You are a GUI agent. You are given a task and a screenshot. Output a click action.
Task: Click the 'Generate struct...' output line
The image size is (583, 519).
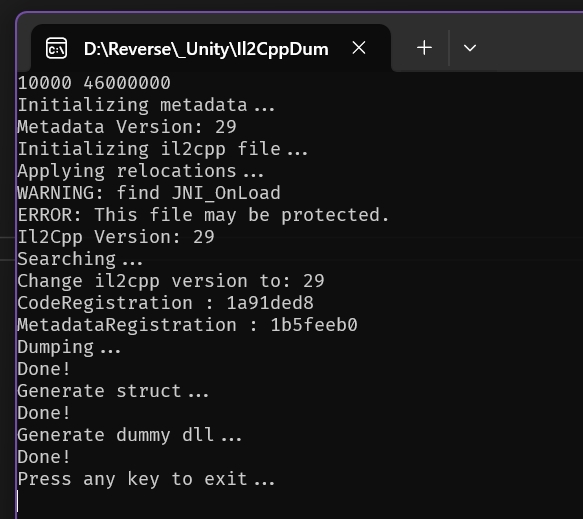click(x=113, y=391)
